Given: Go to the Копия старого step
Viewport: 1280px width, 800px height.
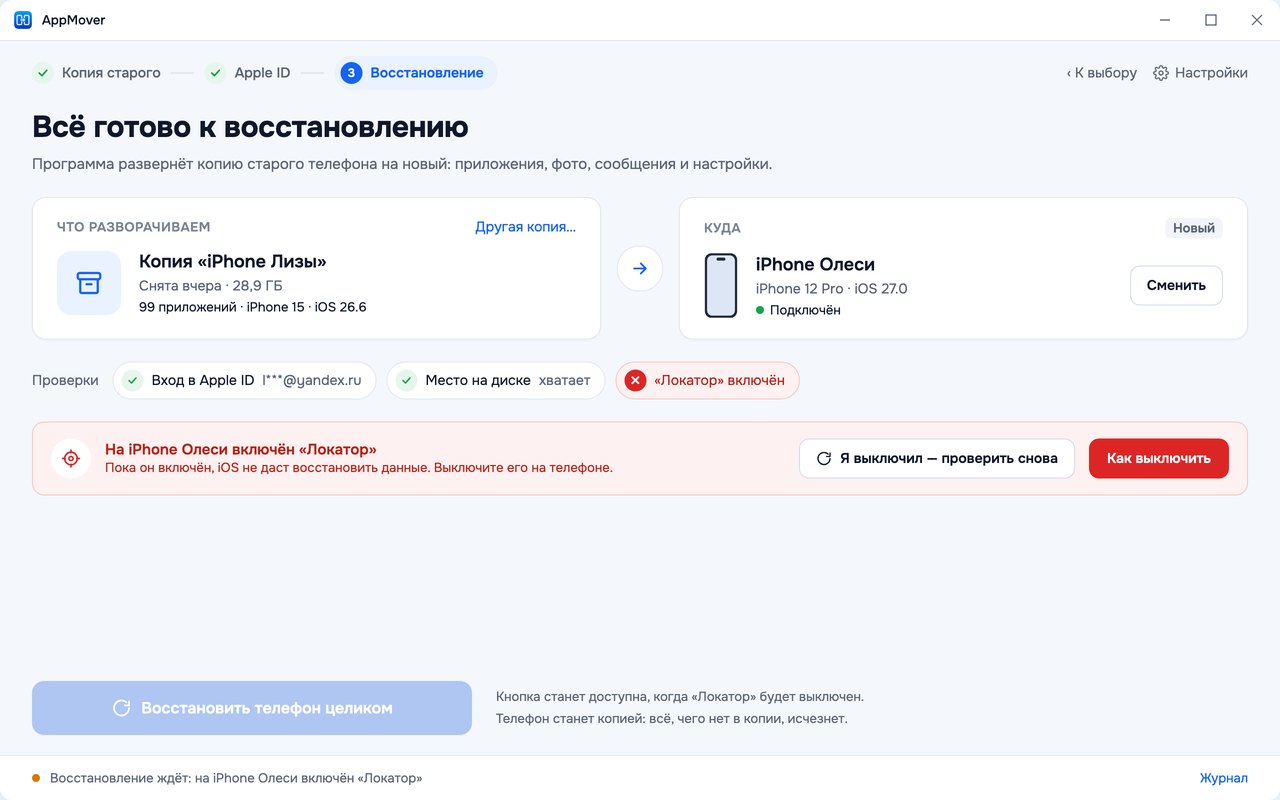Looking at the screenshot, I should 98,73.
